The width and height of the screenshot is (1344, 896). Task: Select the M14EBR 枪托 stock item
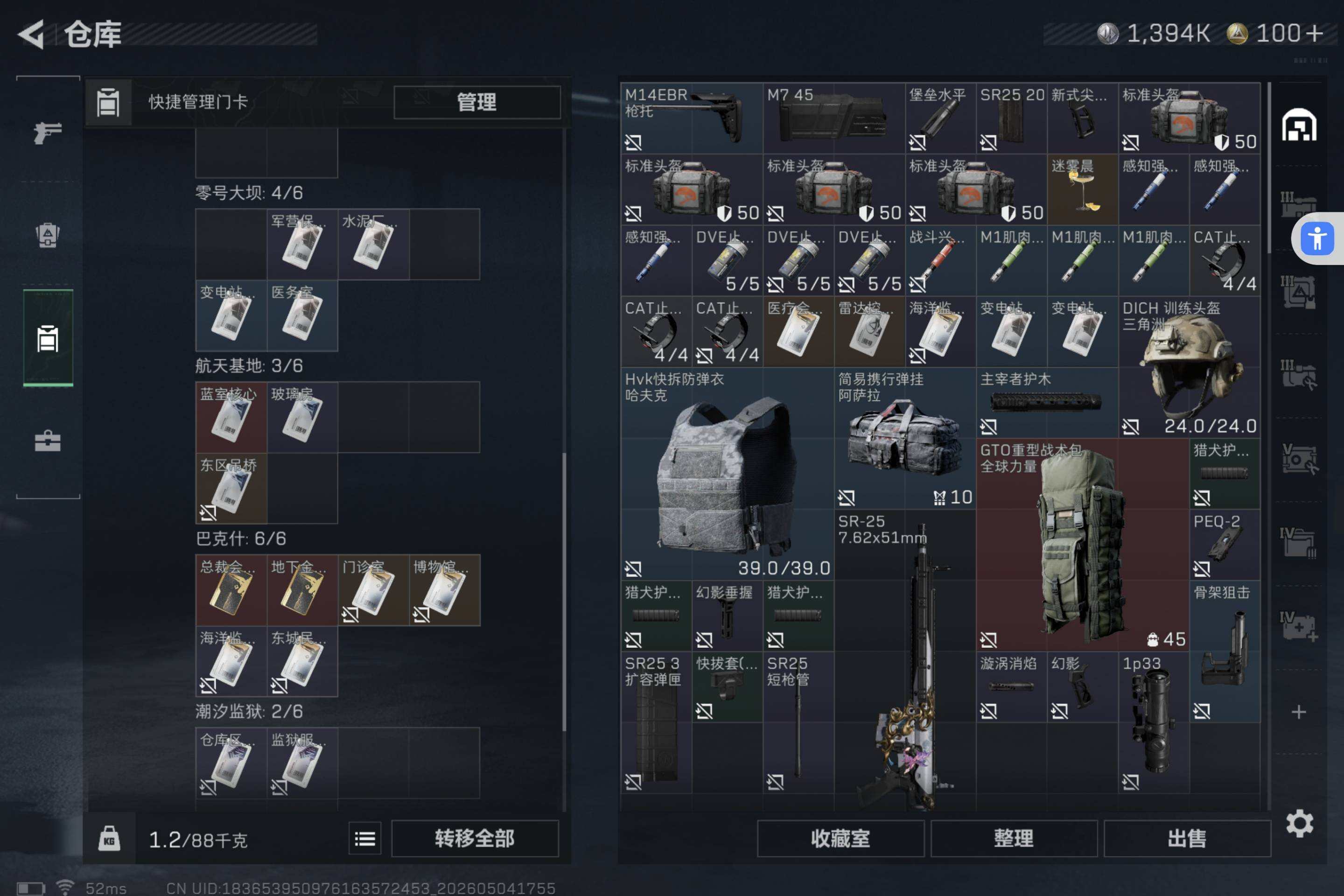click(x=692, y=118)
